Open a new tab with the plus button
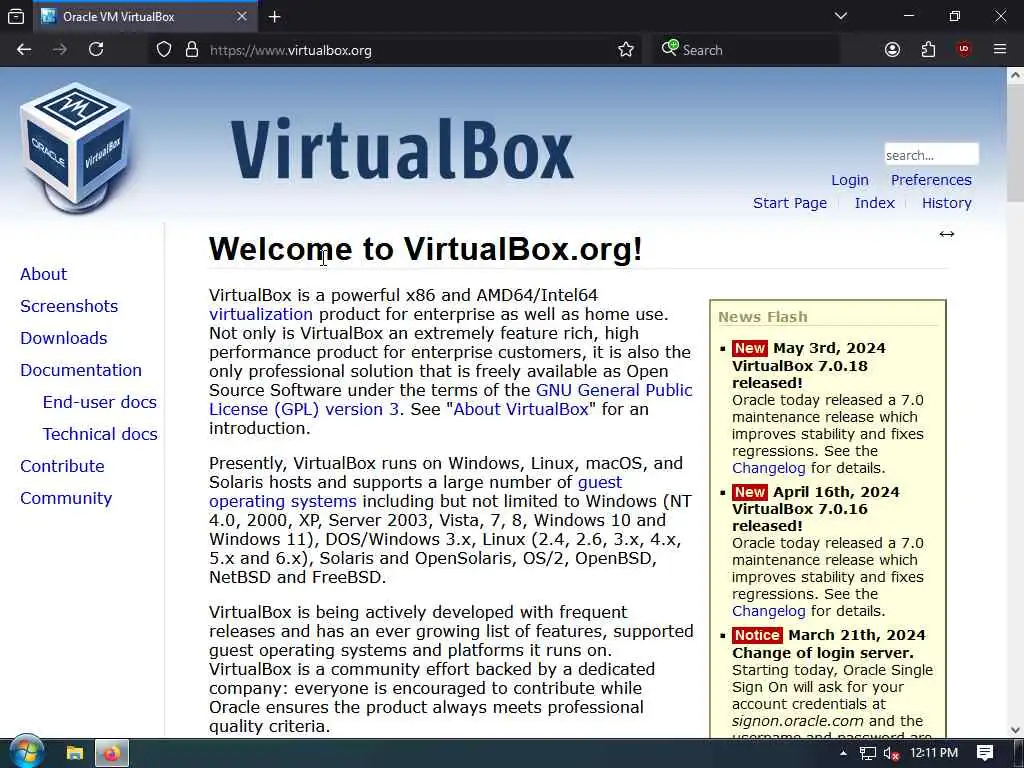1024x768 pixels. click(274, 17)
